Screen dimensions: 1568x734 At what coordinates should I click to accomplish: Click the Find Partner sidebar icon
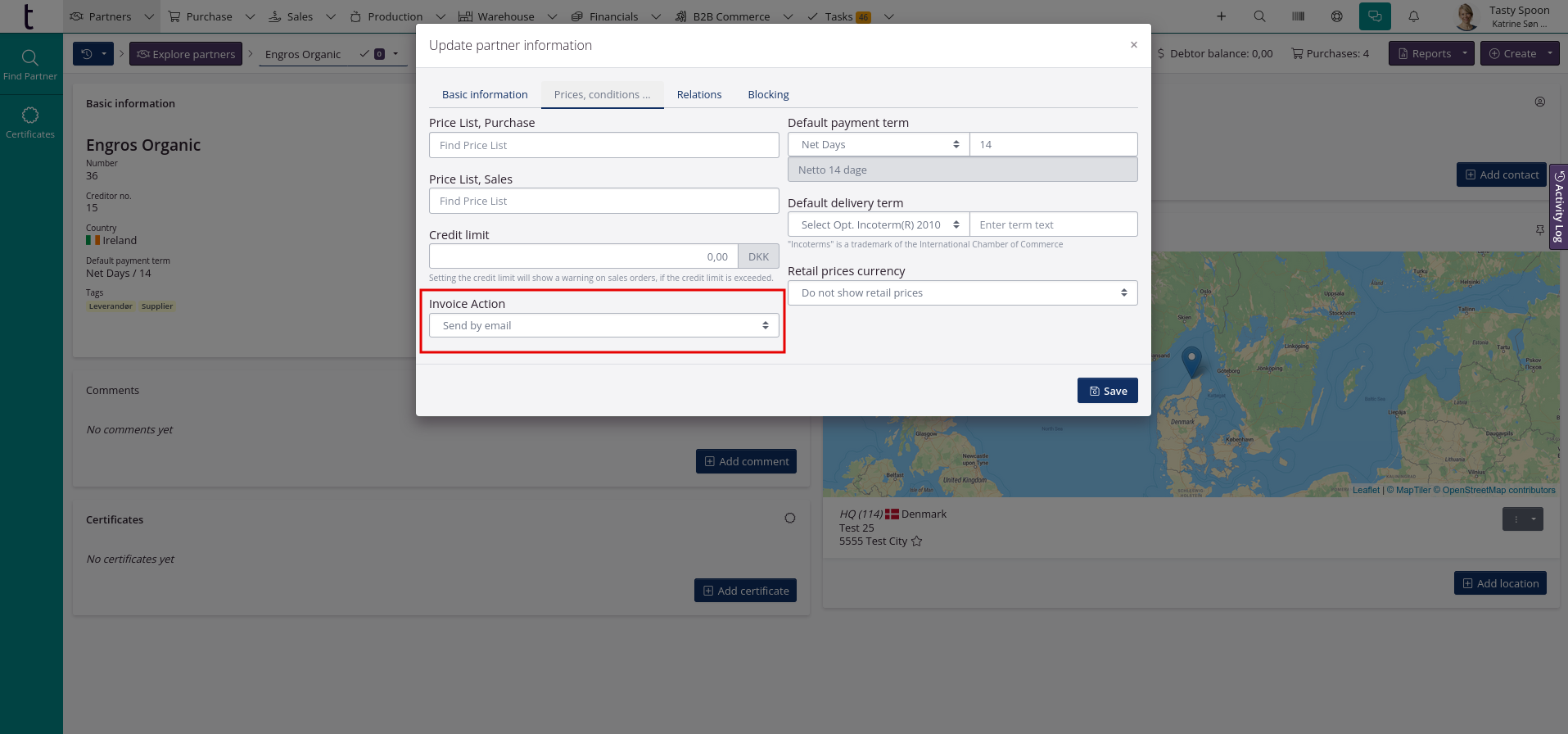(29, 64)
